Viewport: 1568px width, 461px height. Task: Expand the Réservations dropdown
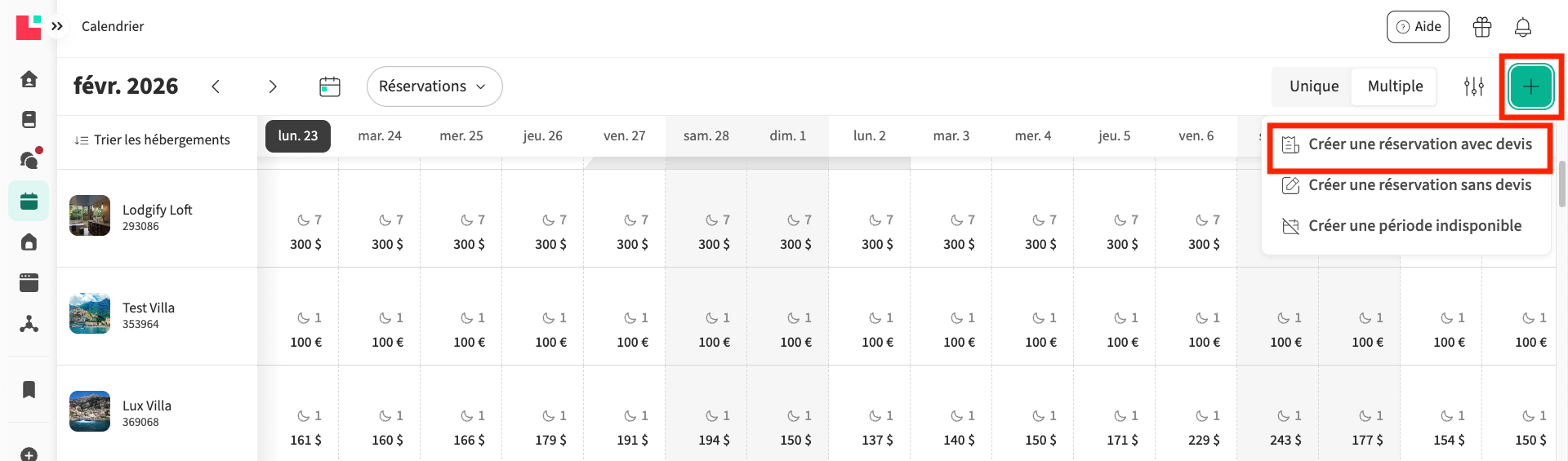coord(434,86)
